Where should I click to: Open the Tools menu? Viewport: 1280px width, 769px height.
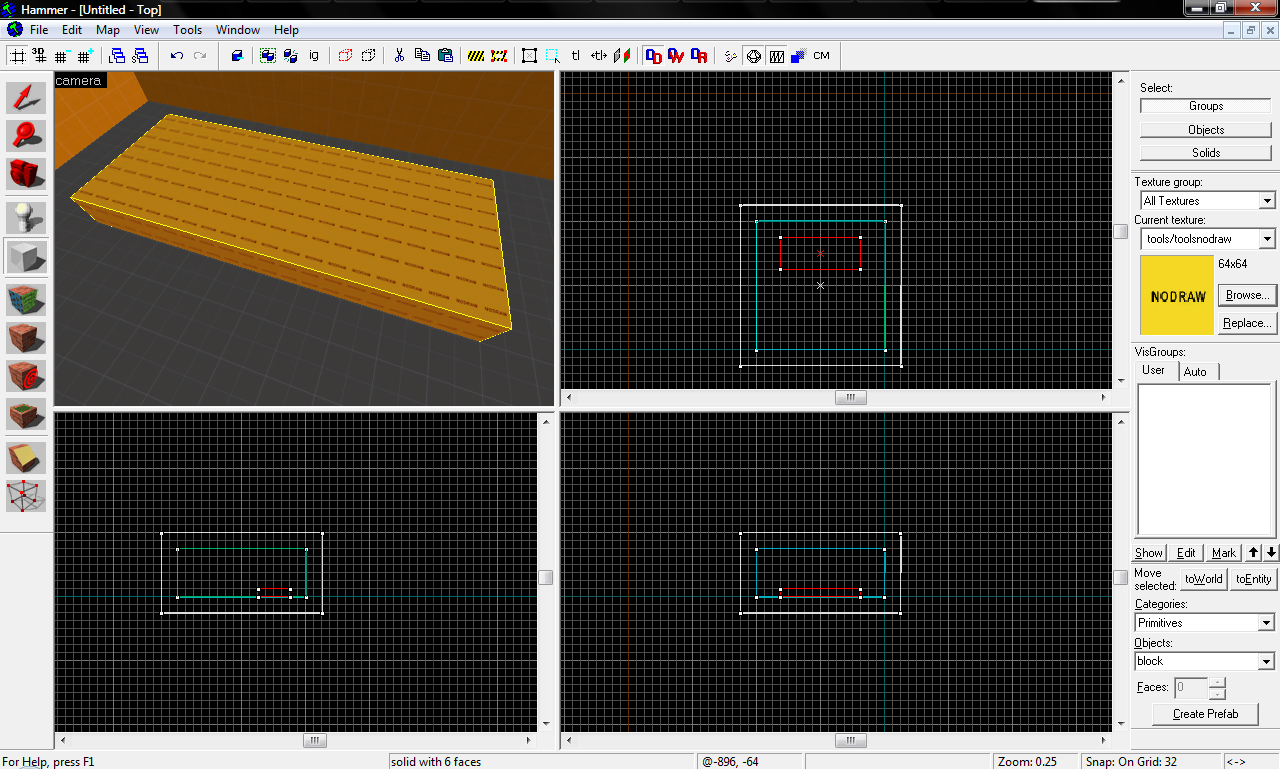(187, 30)
